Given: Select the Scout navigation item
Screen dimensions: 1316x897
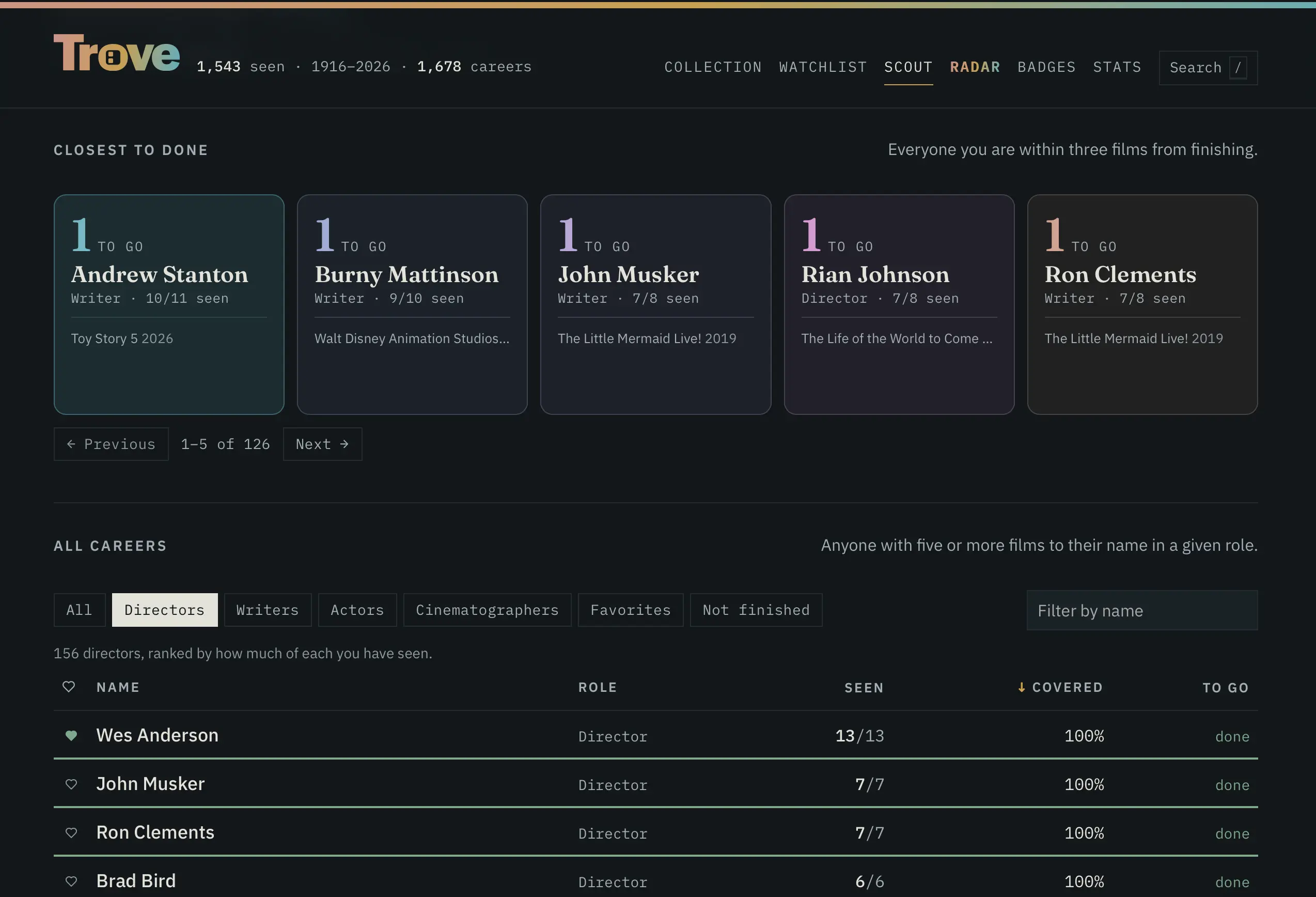Looking at the screenshot, I should (x=908, y=67).
